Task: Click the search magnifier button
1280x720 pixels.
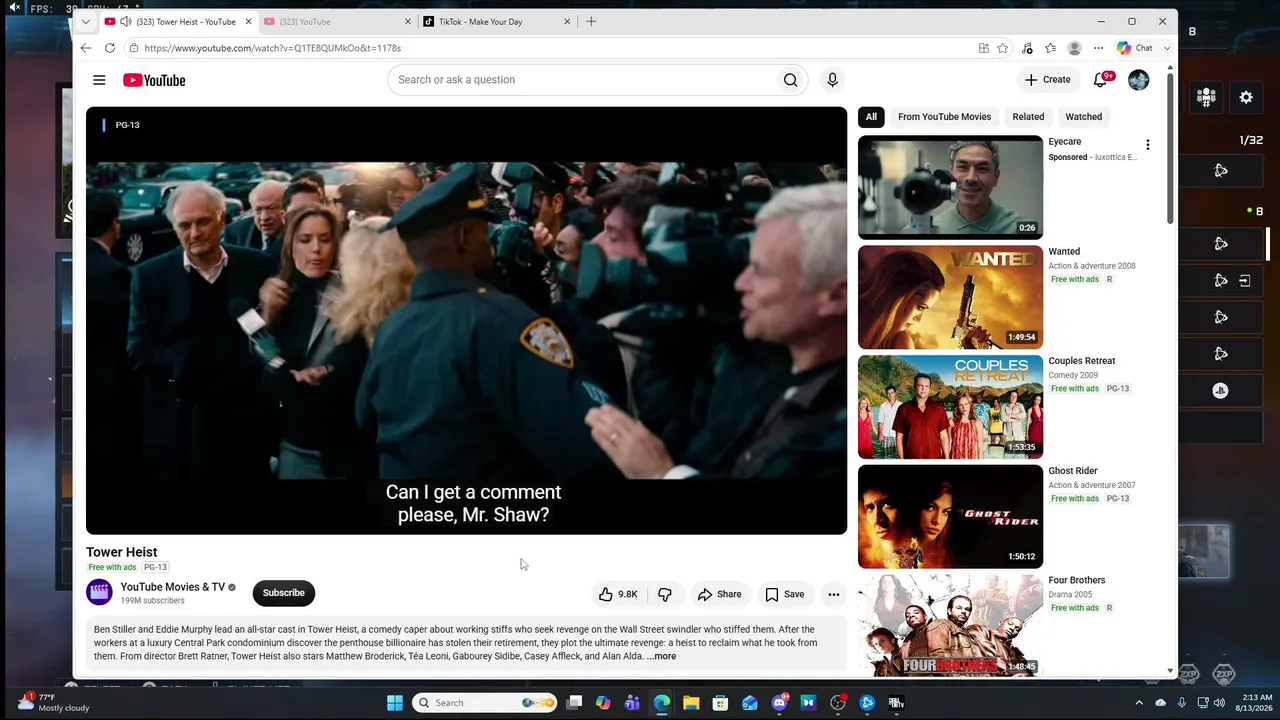Action: (x=791, y=80)
